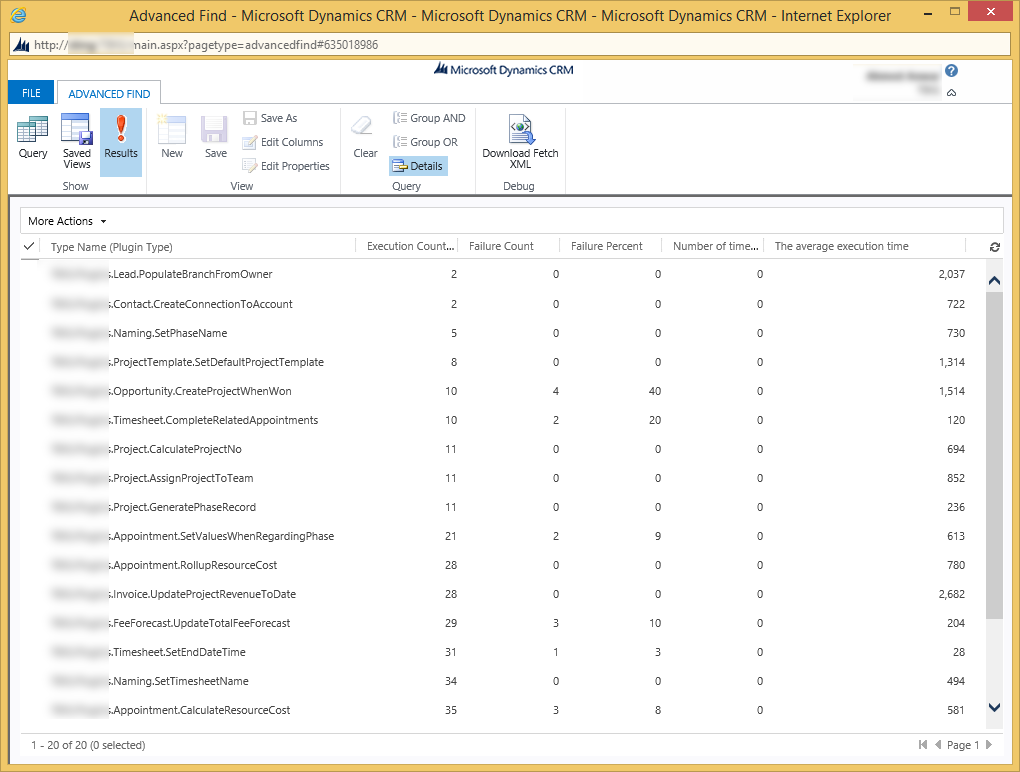The image size is (1020, 772).
Task: Open Saved Views from the ribbon
Action: (77, 141)
